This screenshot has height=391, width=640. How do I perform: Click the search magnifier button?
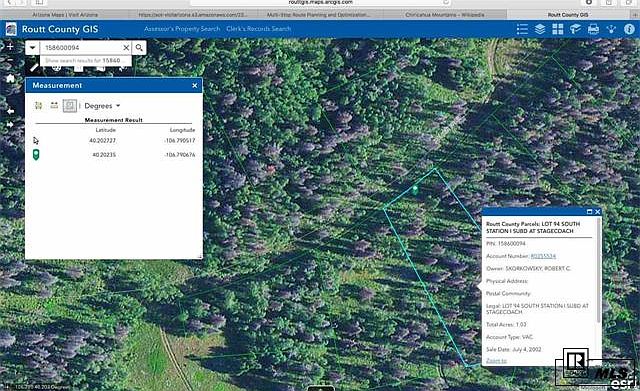(139, 48)
